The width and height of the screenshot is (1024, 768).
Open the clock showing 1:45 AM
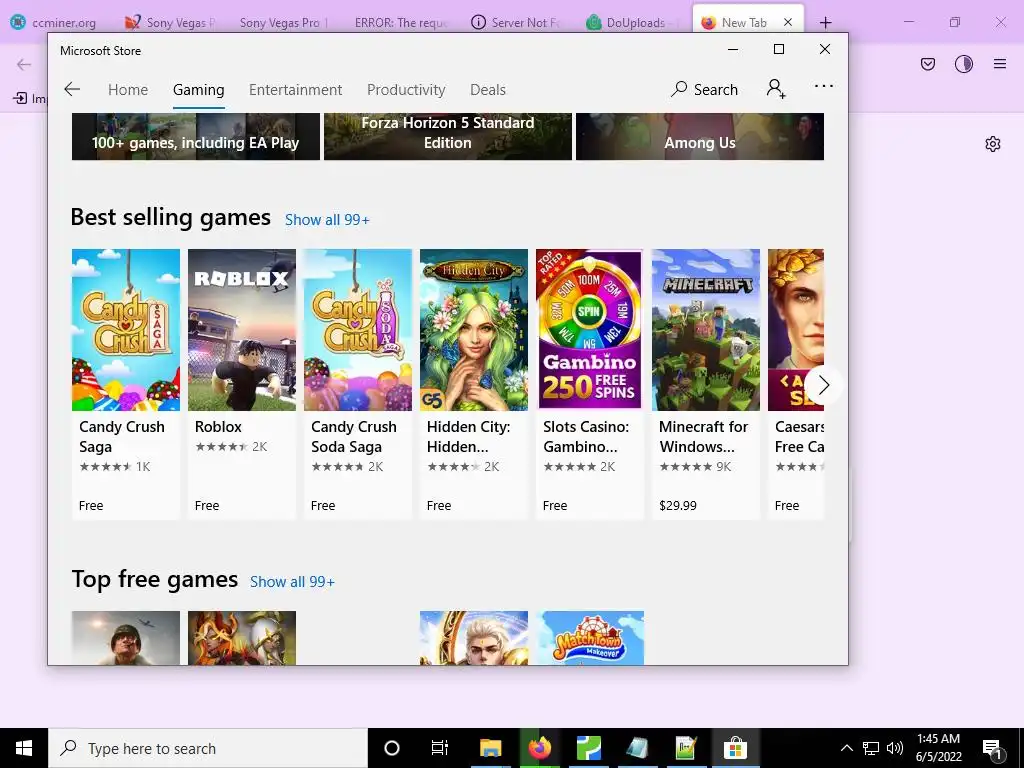coord(938,748)
